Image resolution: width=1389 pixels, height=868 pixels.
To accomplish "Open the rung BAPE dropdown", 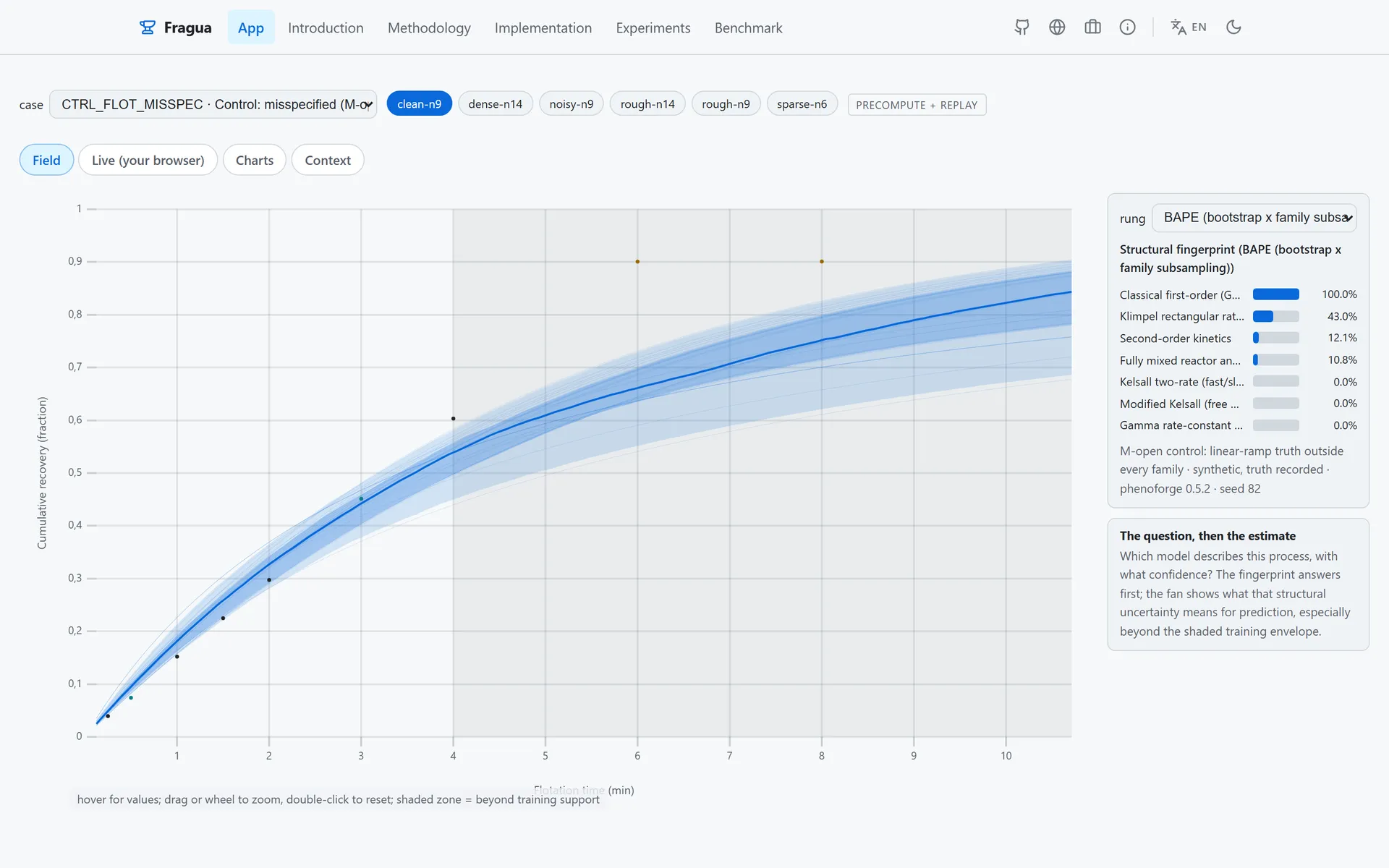I will click(x=1254, y=218).
